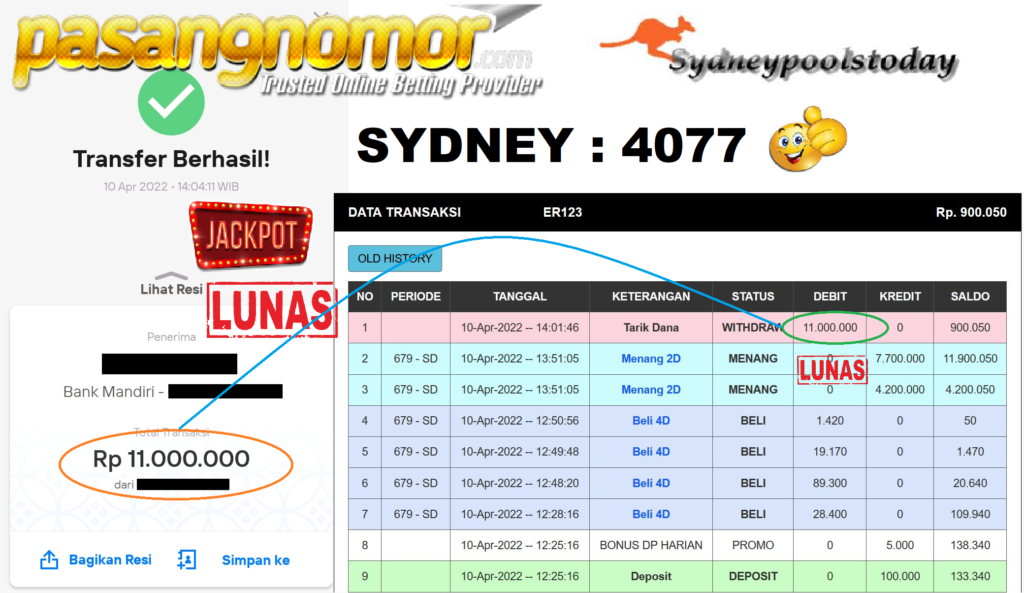Select the WITHDRAW status cell
1024x593 pixels.
point(752,328)
